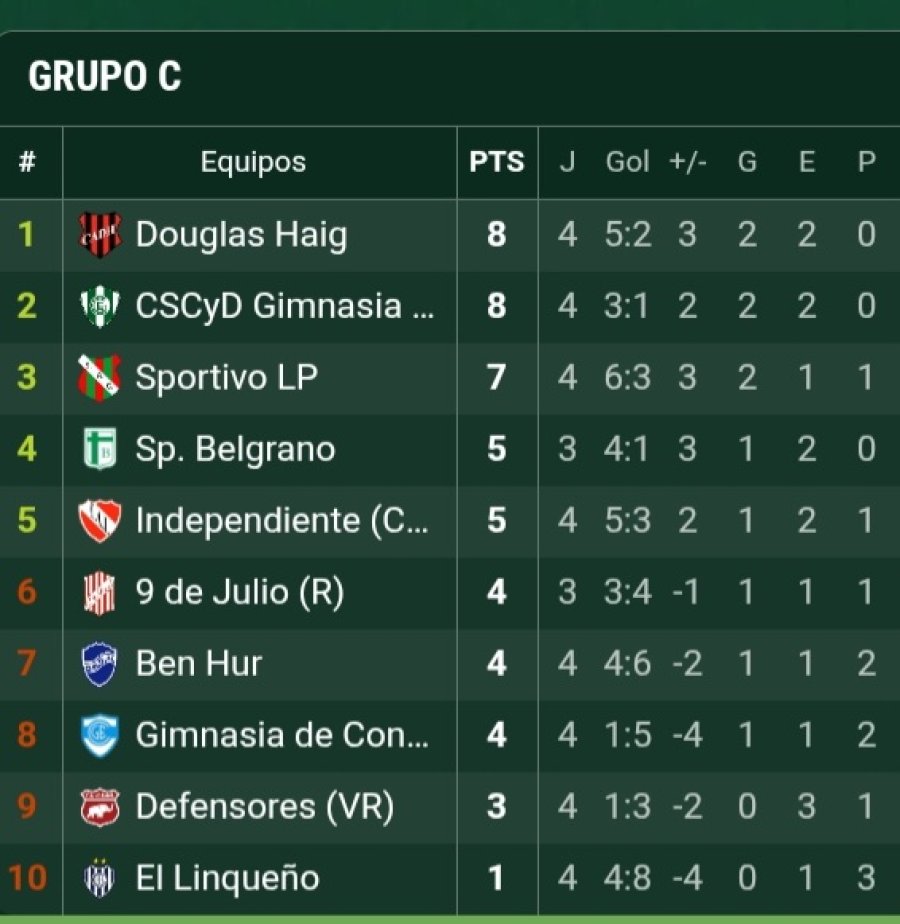Click the CSCyD Gimnasia club crest

[x=100, y=306]
